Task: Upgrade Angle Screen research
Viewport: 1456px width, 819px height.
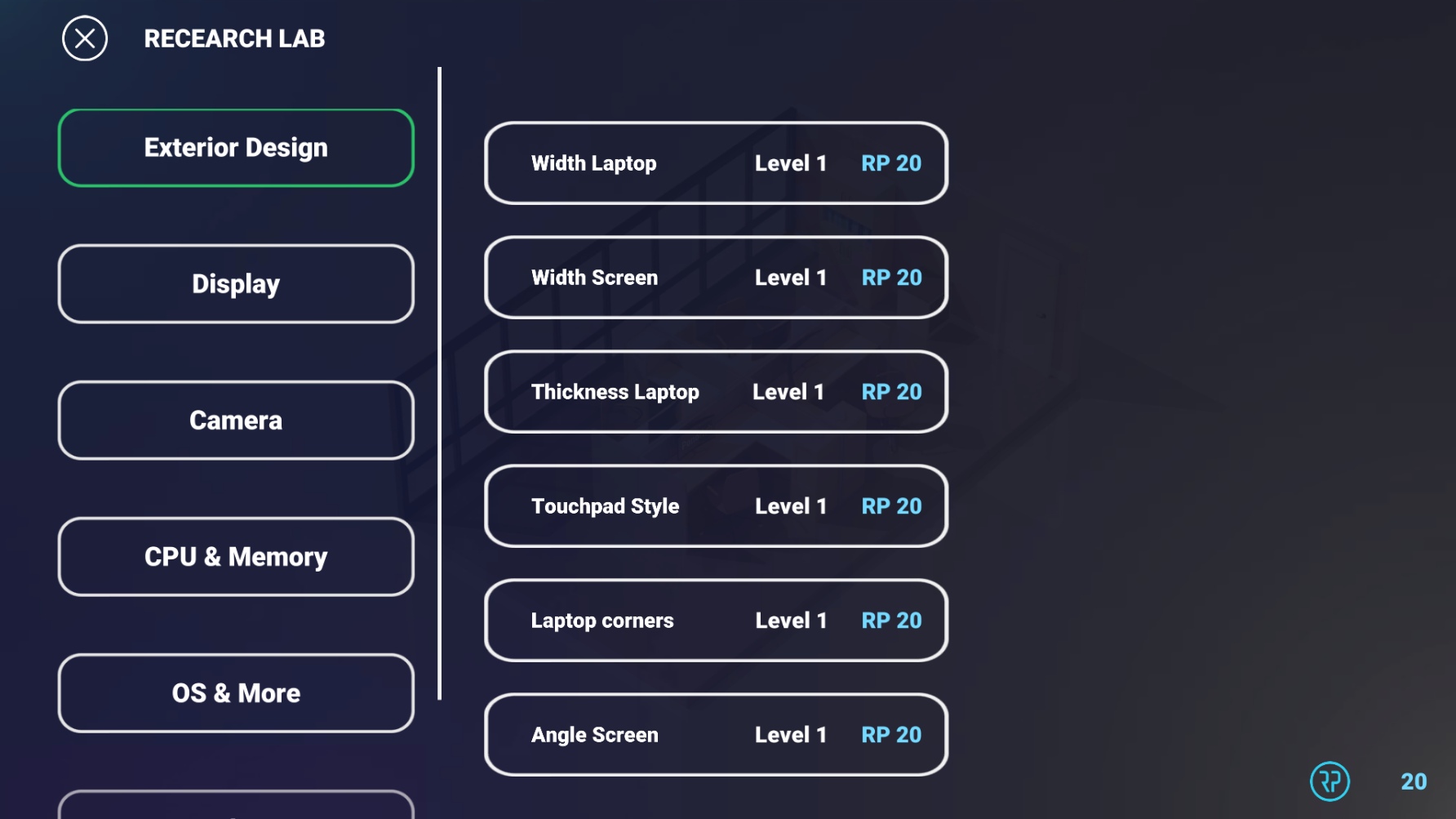Action: [715, 735]
